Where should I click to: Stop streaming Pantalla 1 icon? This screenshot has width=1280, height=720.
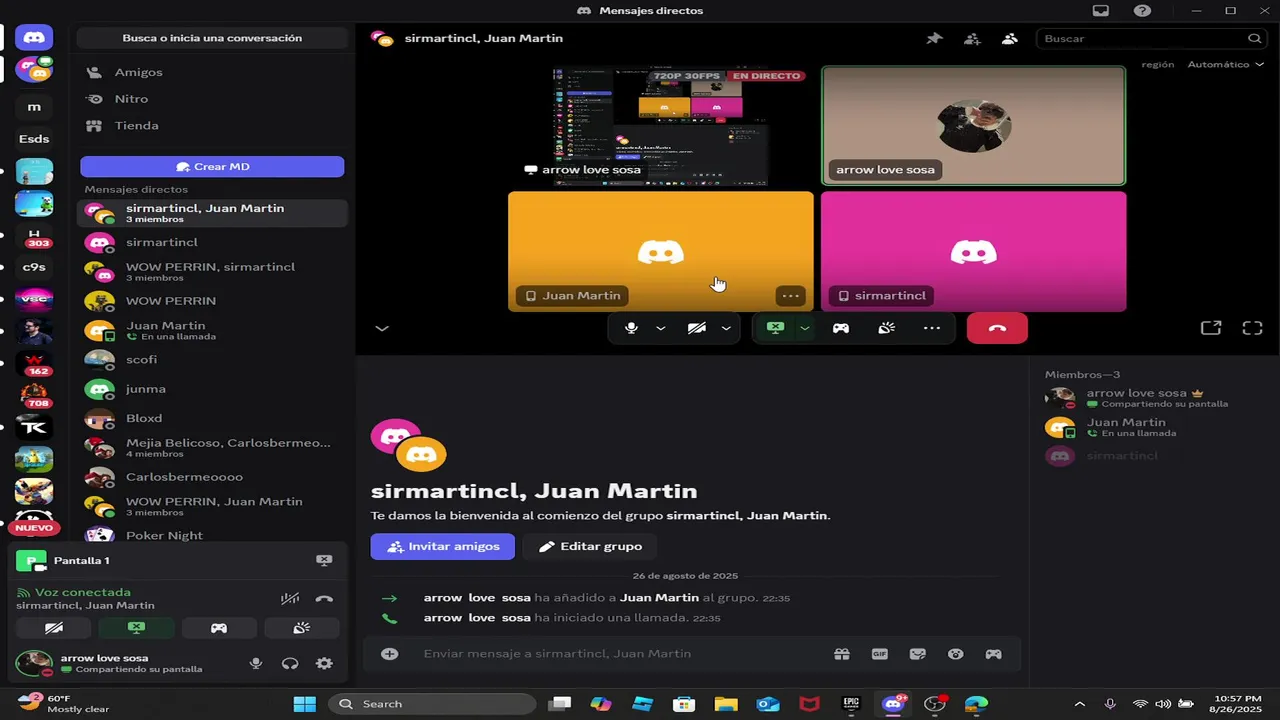click(324, 561)
